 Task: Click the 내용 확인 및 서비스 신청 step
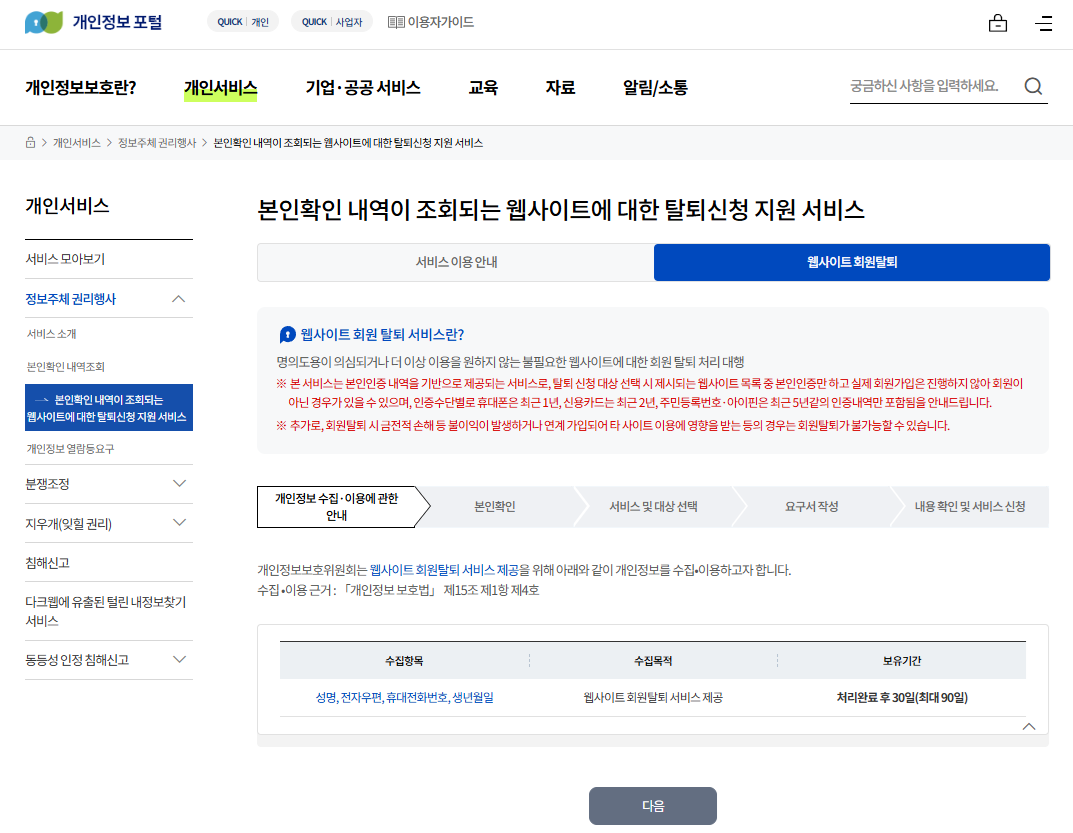[970, 507]
